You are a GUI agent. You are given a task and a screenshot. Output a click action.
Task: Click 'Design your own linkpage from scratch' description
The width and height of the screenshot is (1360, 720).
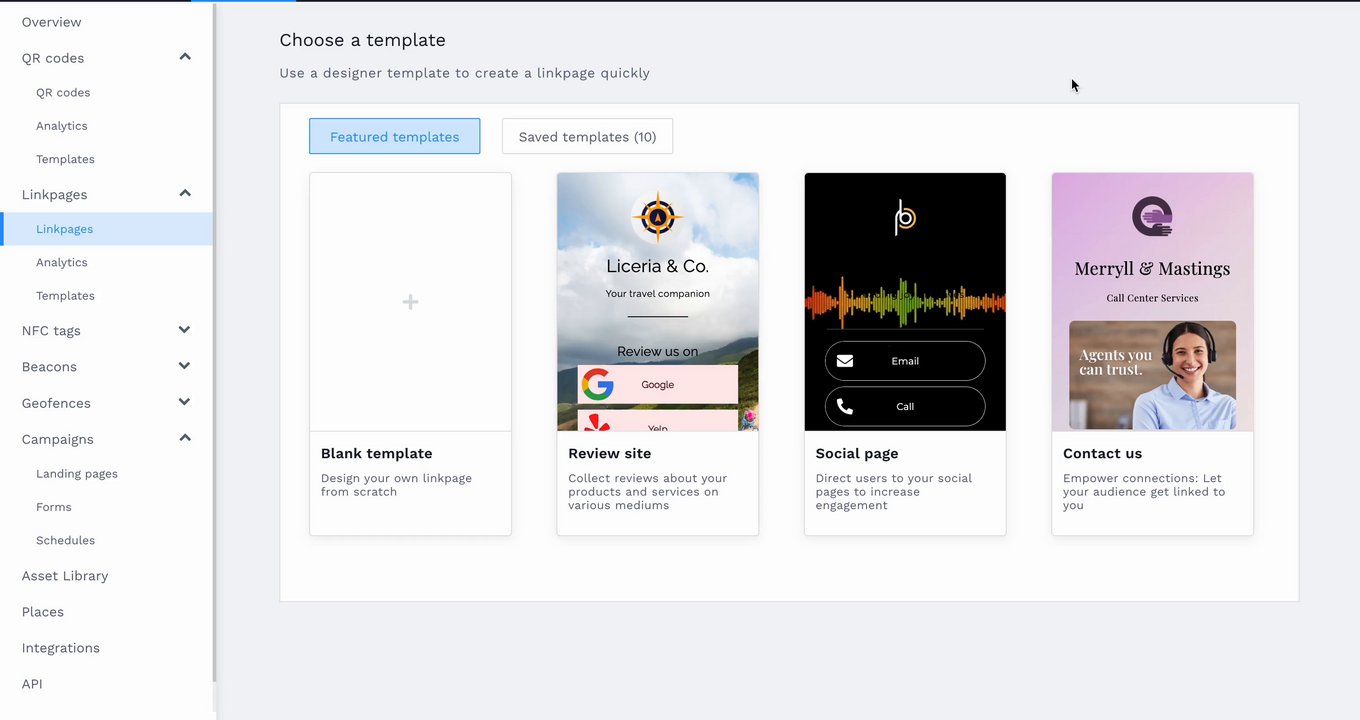point(396,485)
